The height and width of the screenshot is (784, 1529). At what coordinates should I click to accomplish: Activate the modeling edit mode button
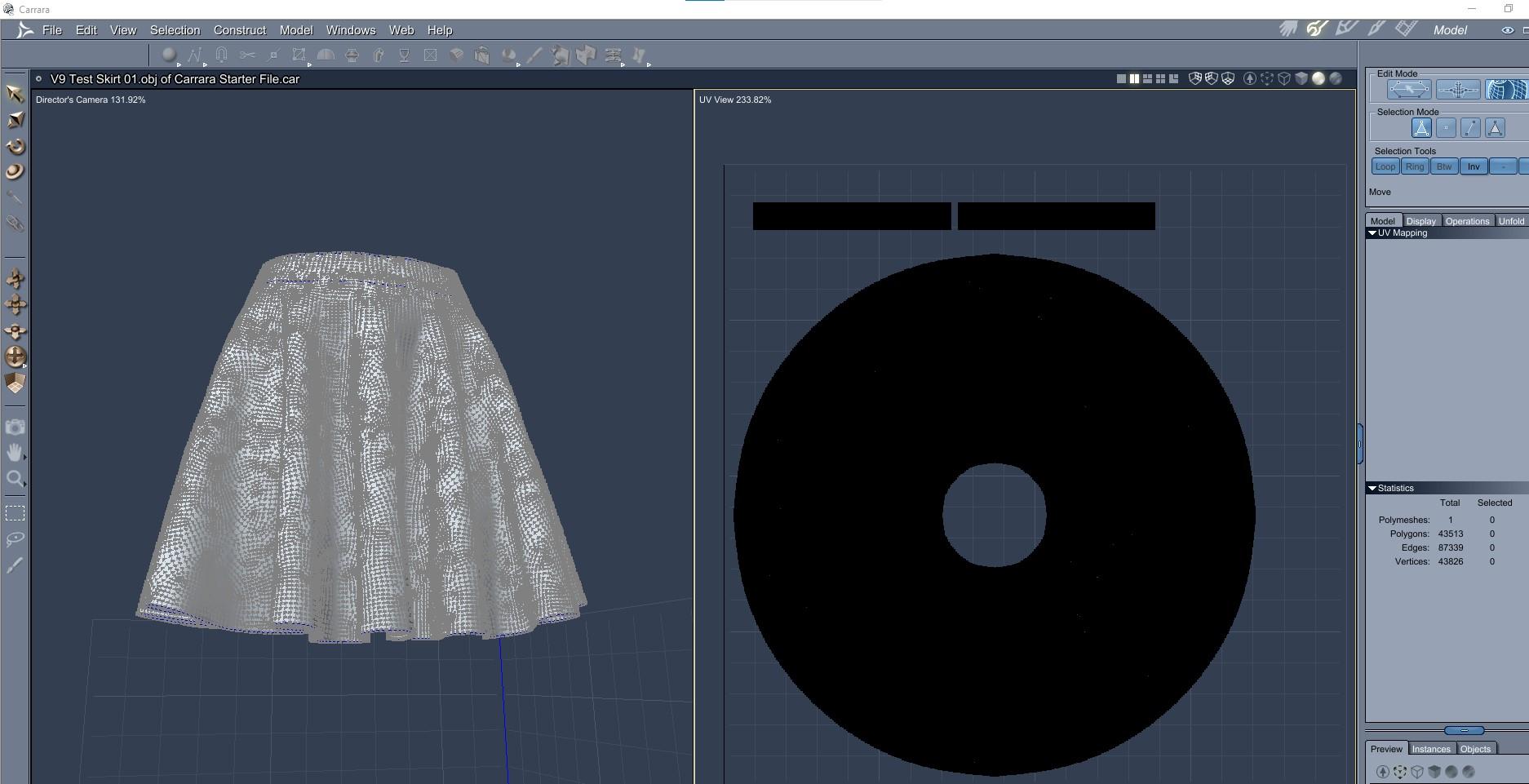(x=1409, y=89)
